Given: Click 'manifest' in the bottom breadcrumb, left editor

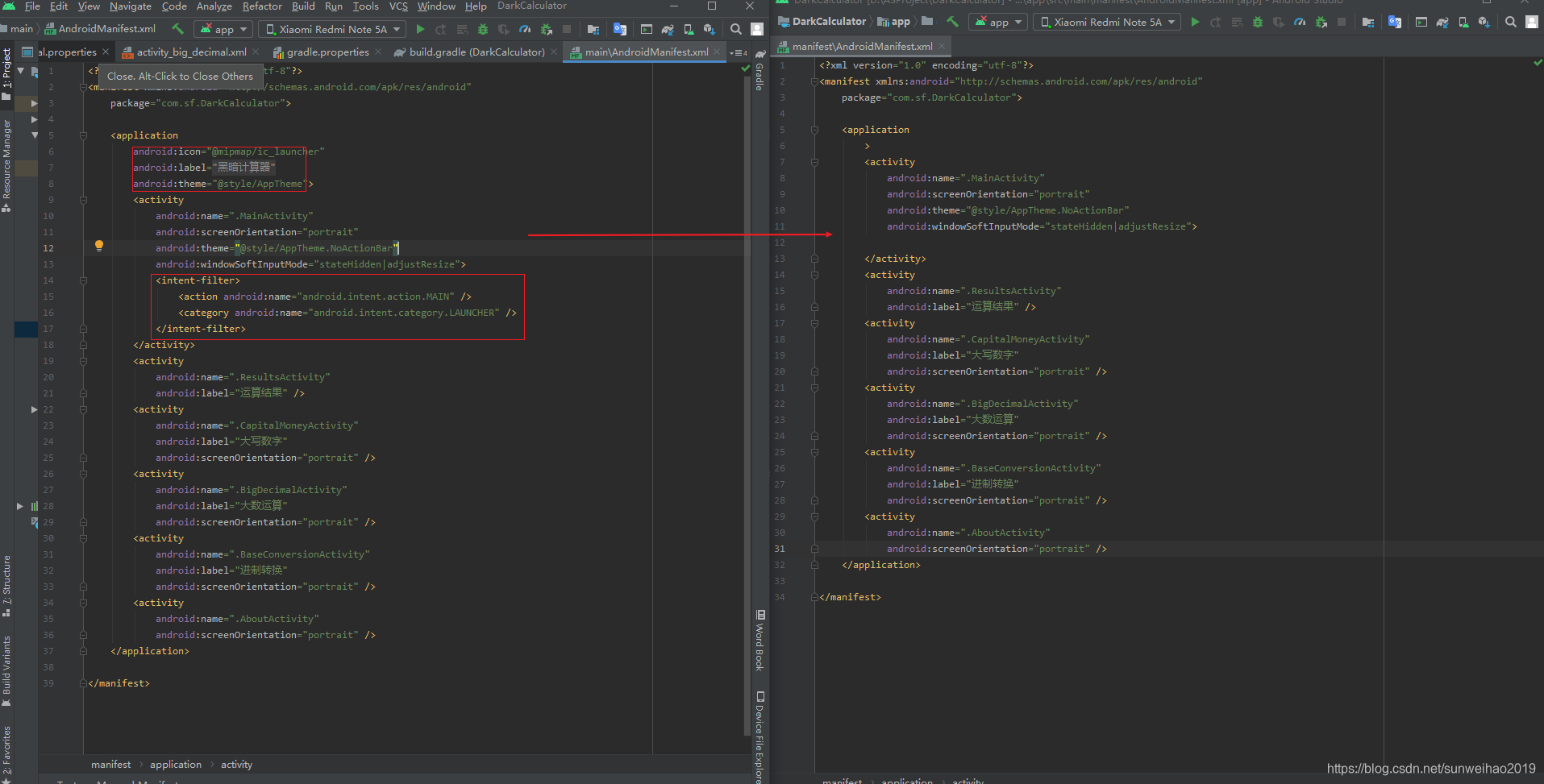Looking at the screenshot, I should [x=110, y=765].
